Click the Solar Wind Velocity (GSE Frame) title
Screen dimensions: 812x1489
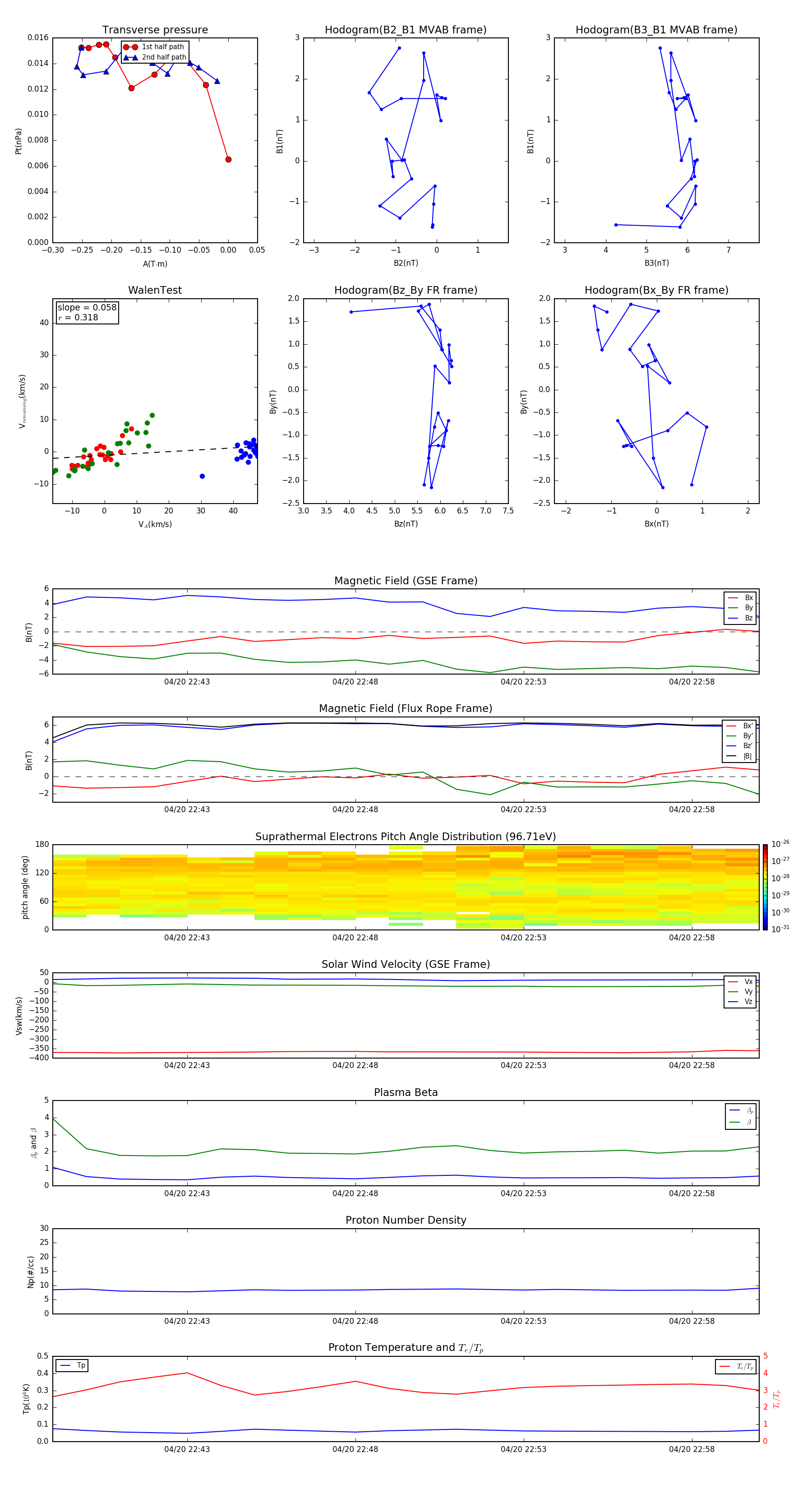(x=406, y=964)
